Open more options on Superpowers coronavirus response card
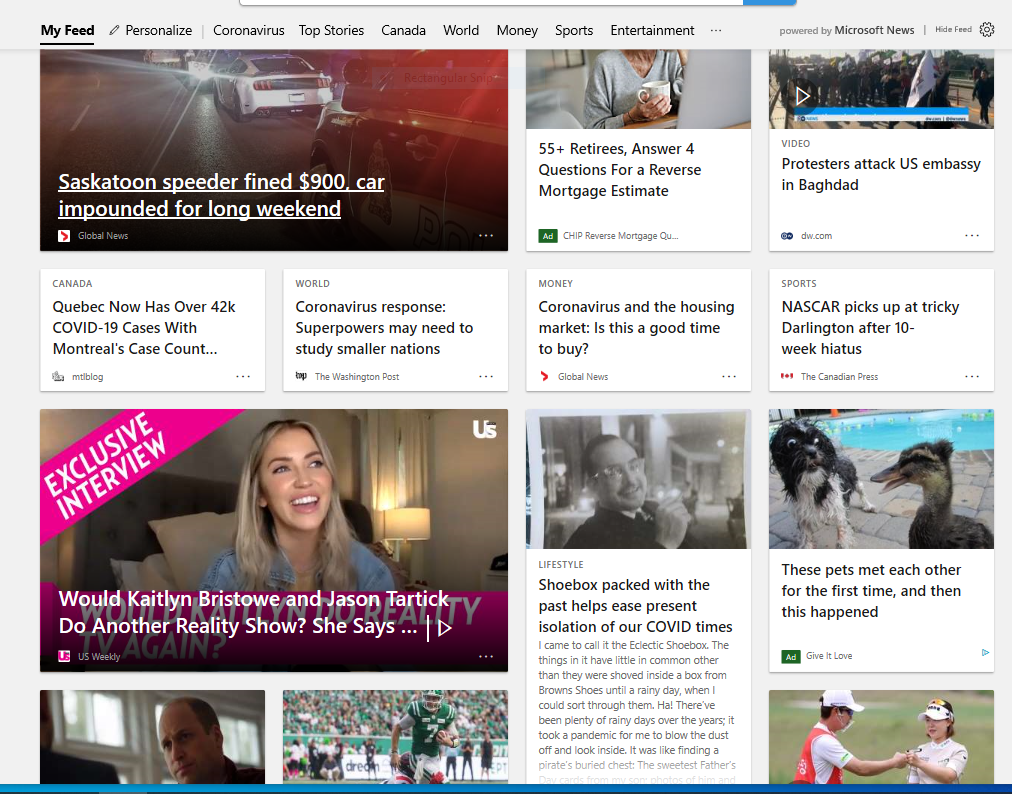Screen dimensions: 1012x794 coord(486,376)
